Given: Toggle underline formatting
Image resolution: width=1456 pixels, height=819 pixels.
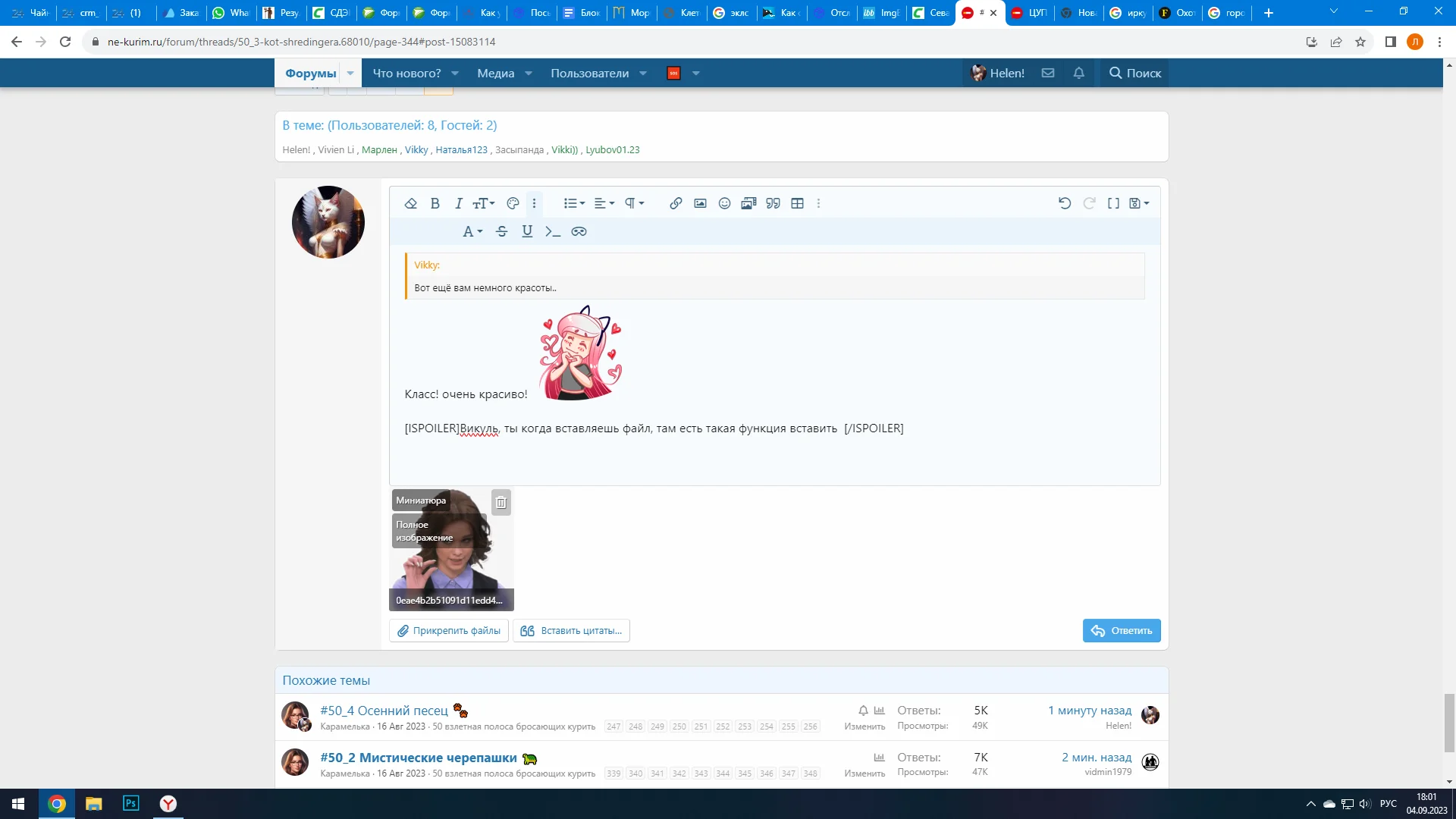Looking at the screenshot, I should 527,231.
